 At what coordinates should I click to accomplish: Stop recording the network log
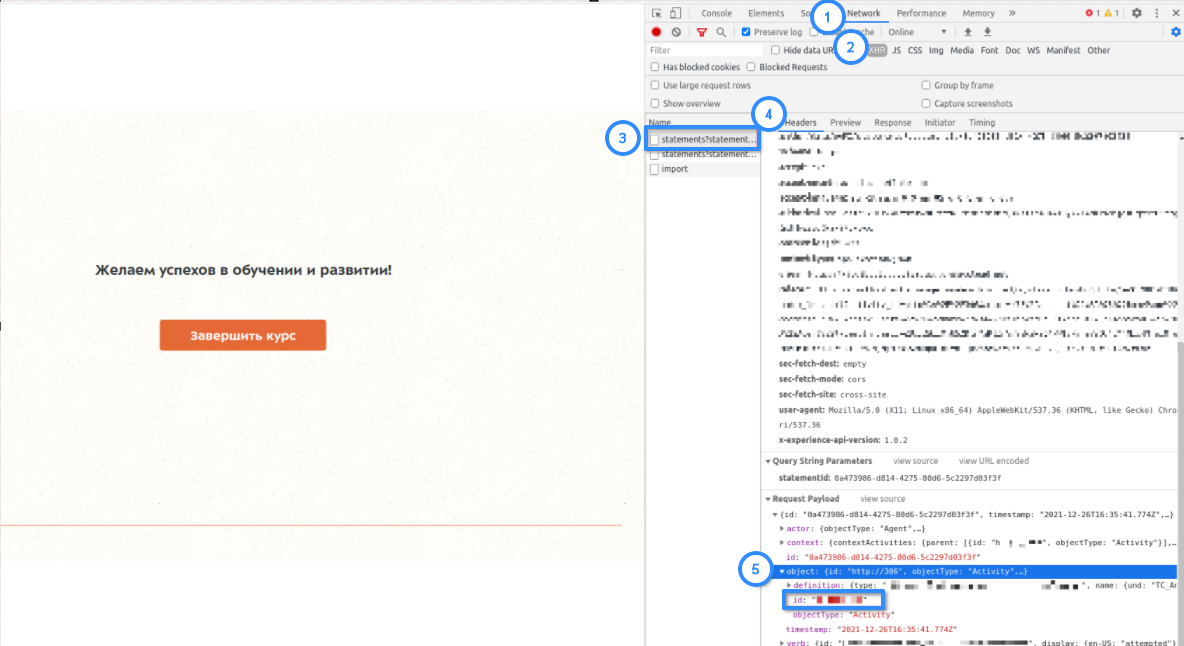tap(656, 32)
